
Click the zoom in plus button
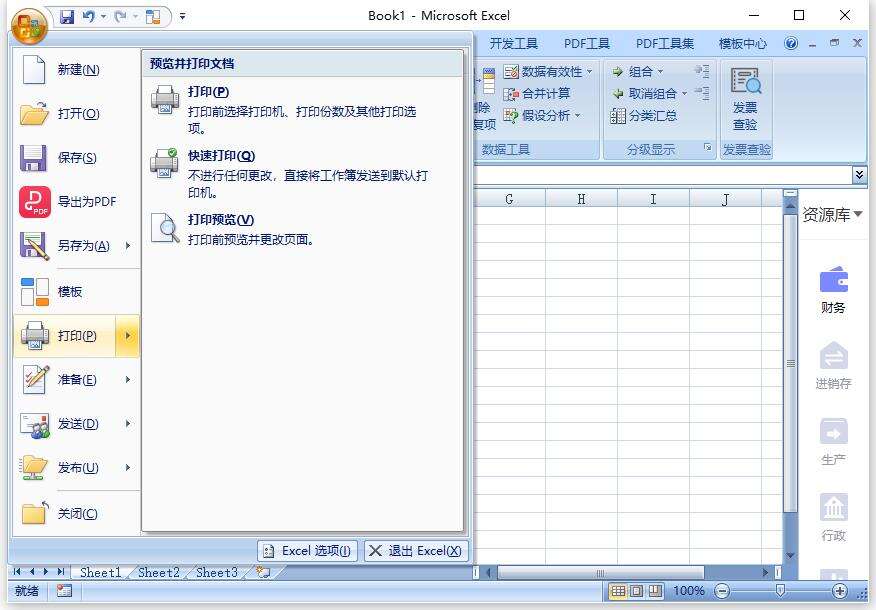coord(840,590)
